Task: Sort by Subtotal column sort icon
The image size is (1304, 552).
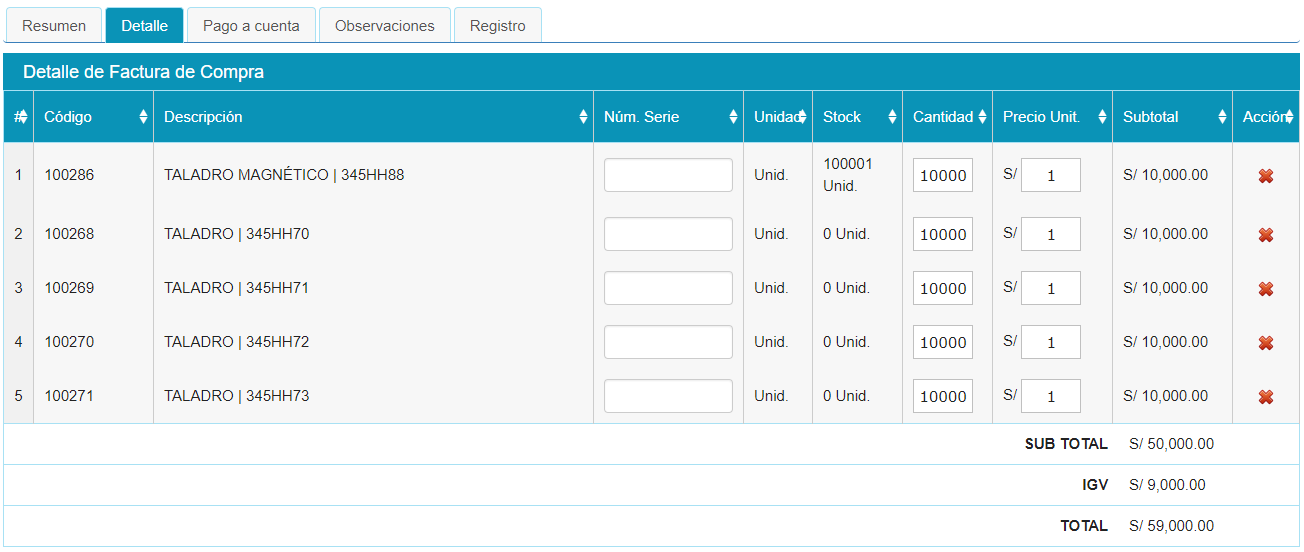Action: click(x=1222, y=117)
